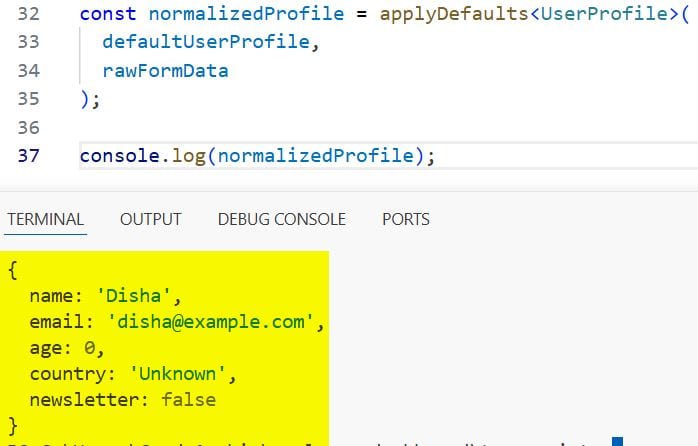This screenshot has width=698, height=446.
Task: Click the applyDefaults function call
Action: [454, 14]
